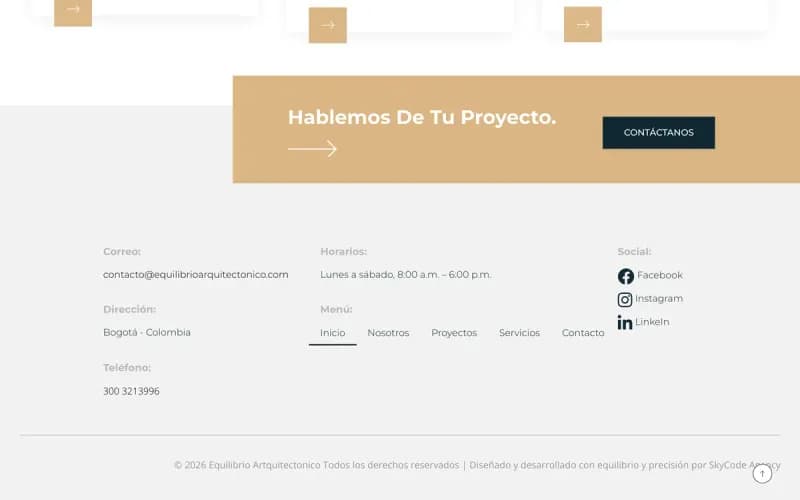Click the CONTÁCTANOS button
Screen dimensions: 800x500
click(659, 133)
